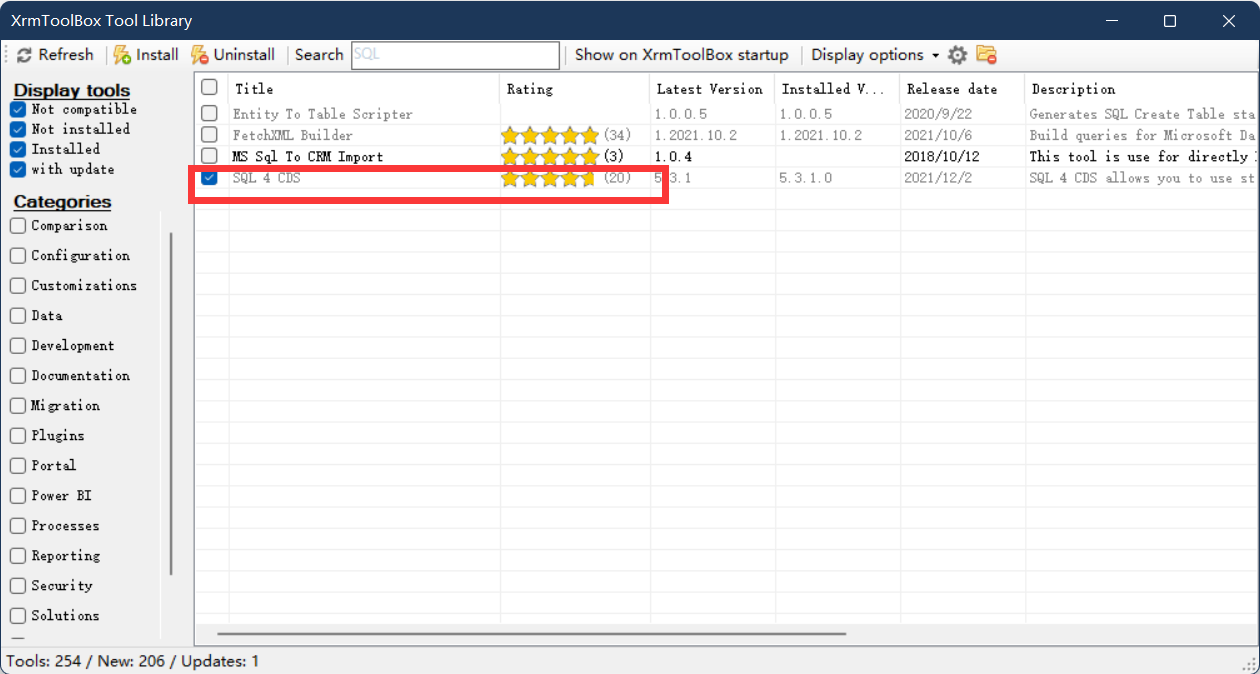
Task: Toggle the with update checkbox
Action: tap(18, 169)
